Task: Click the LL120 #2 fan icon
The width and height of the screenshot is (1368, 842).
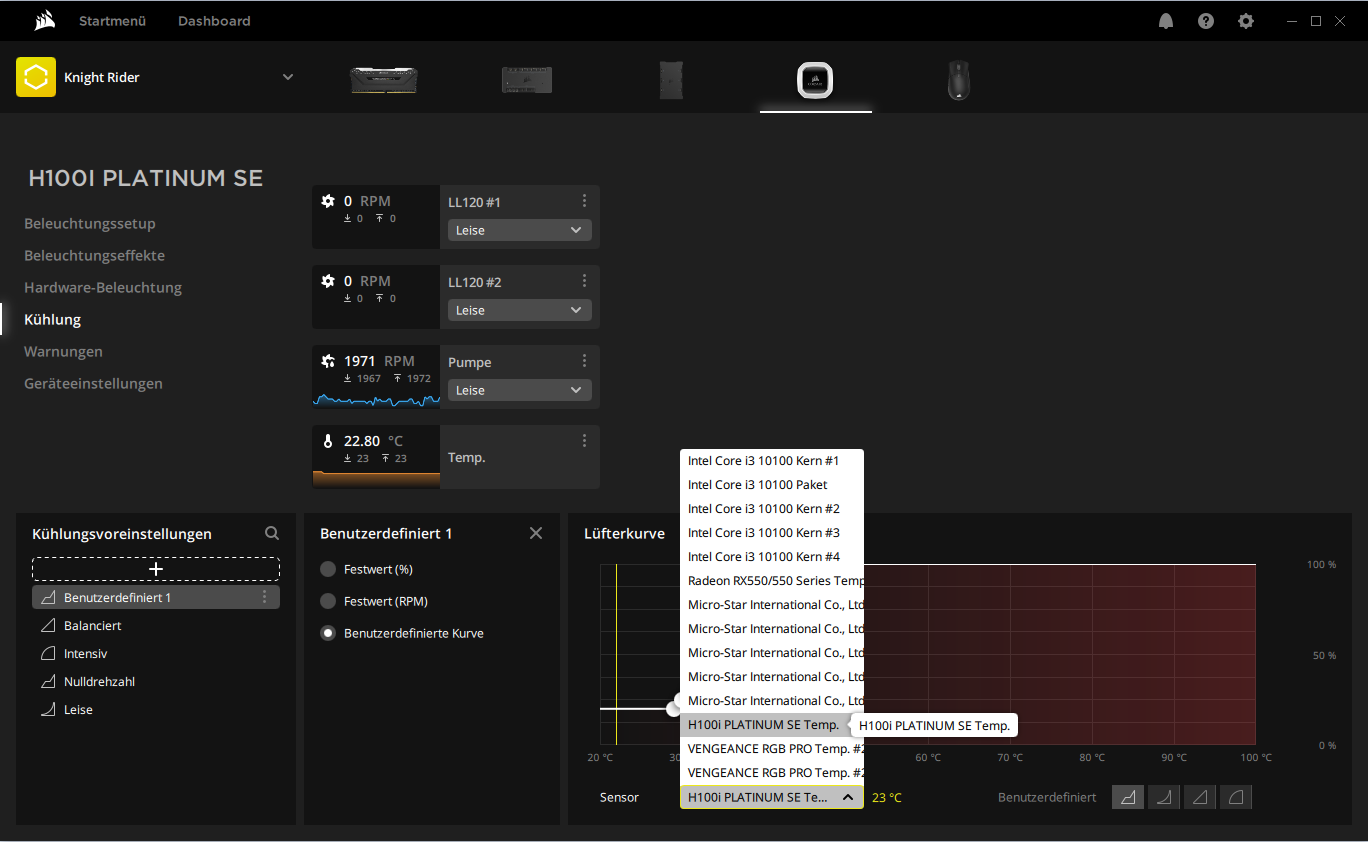Action: coord(328,281)
